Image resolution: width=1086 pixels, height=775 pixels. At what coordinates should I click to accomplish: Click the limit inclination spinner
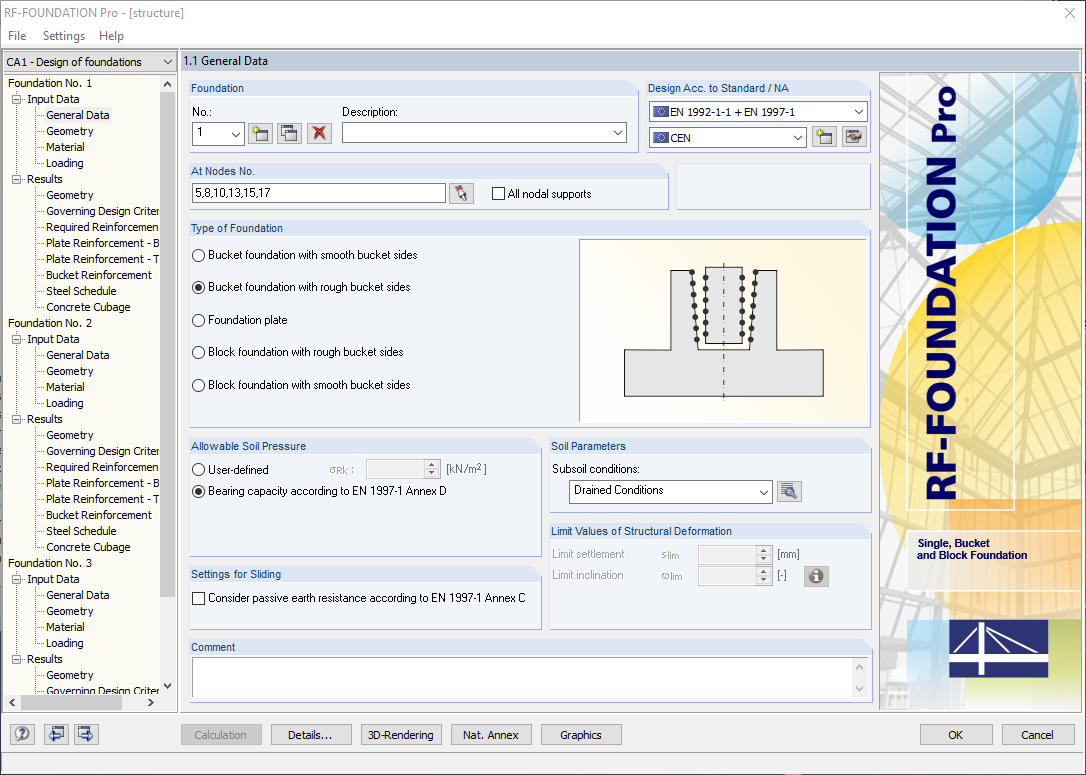coord(763,576)
